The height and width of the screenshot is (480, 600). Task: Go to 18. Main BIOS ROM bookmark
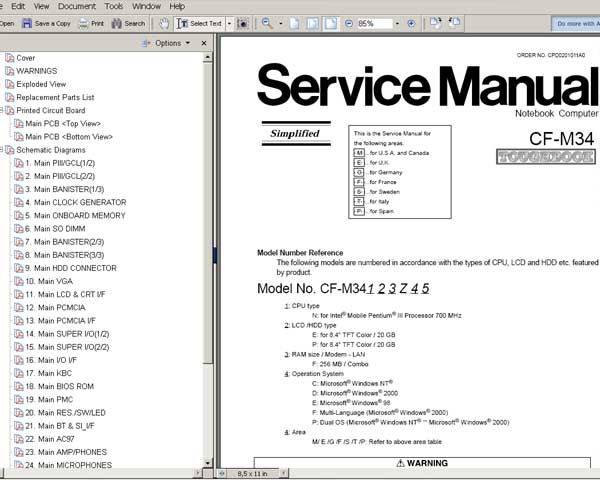[x=59, y=387]
